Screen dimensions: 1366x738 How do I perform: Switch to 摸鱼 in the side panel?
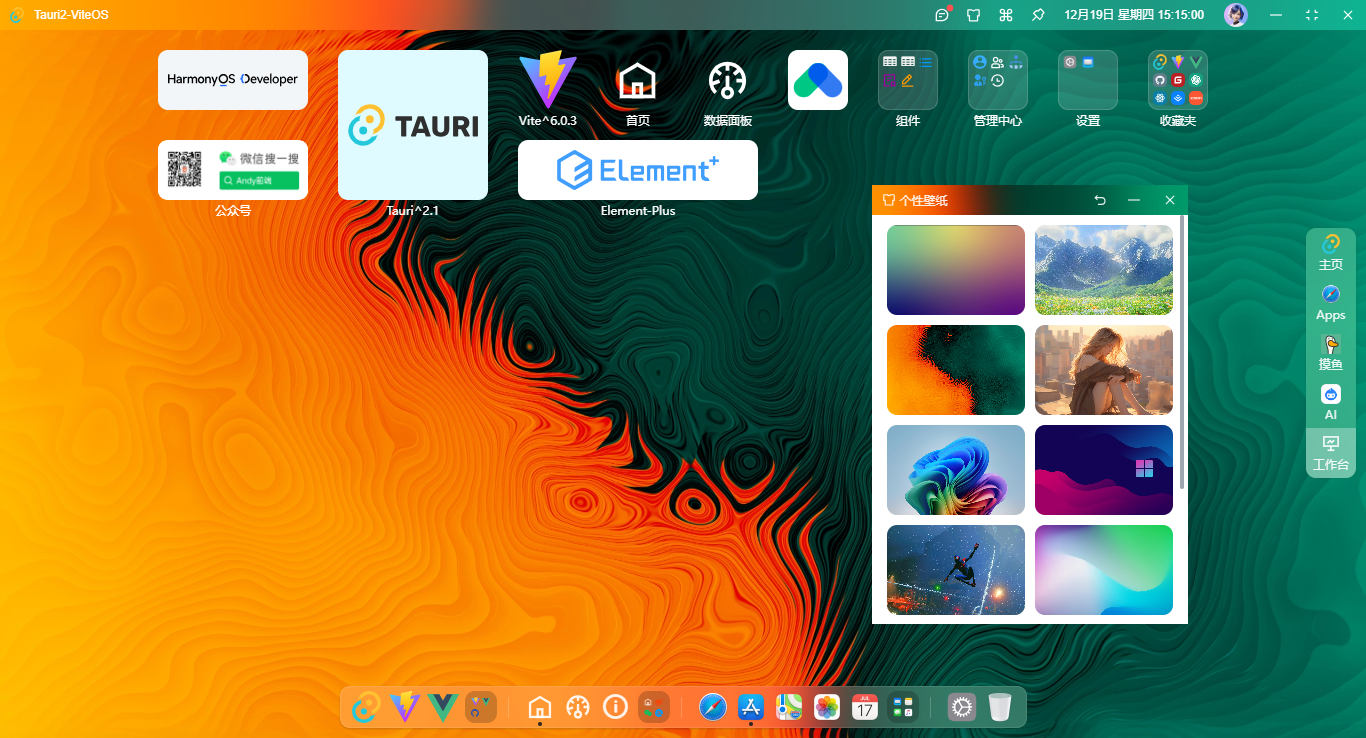[1331, 353]
